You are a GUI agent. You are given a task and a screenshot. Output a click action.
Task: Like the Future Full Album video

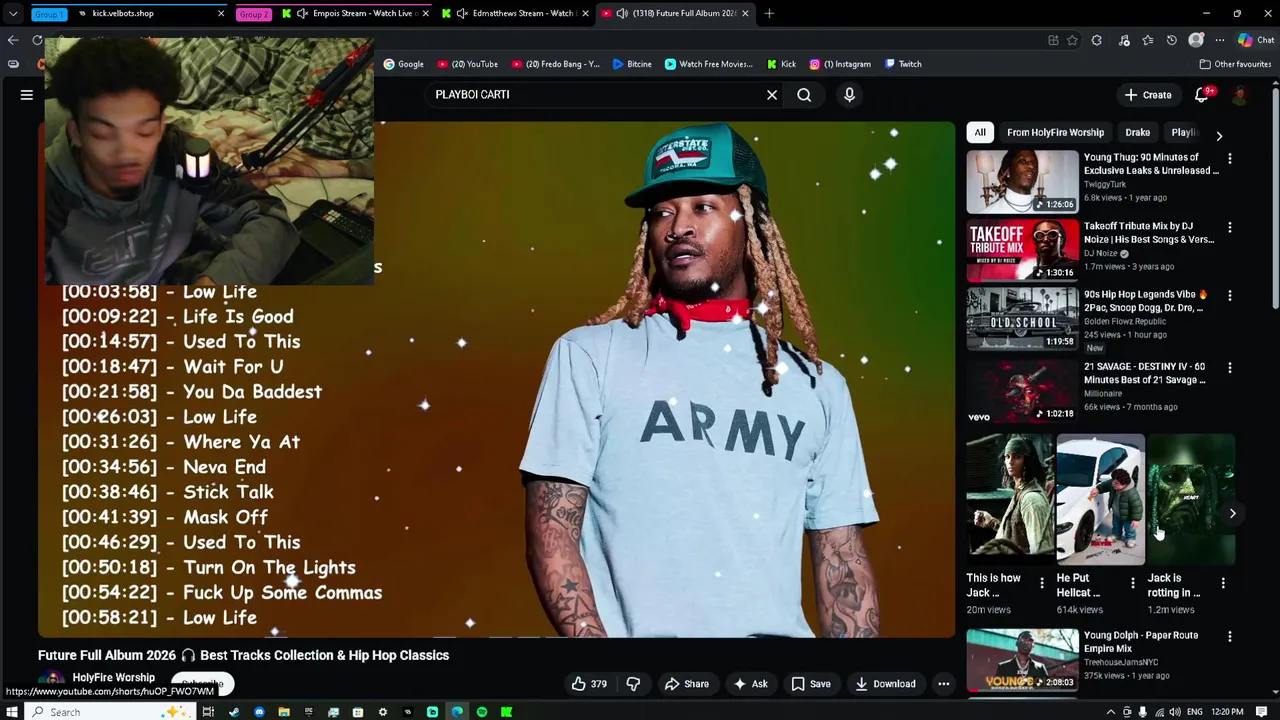click(589, 684)
